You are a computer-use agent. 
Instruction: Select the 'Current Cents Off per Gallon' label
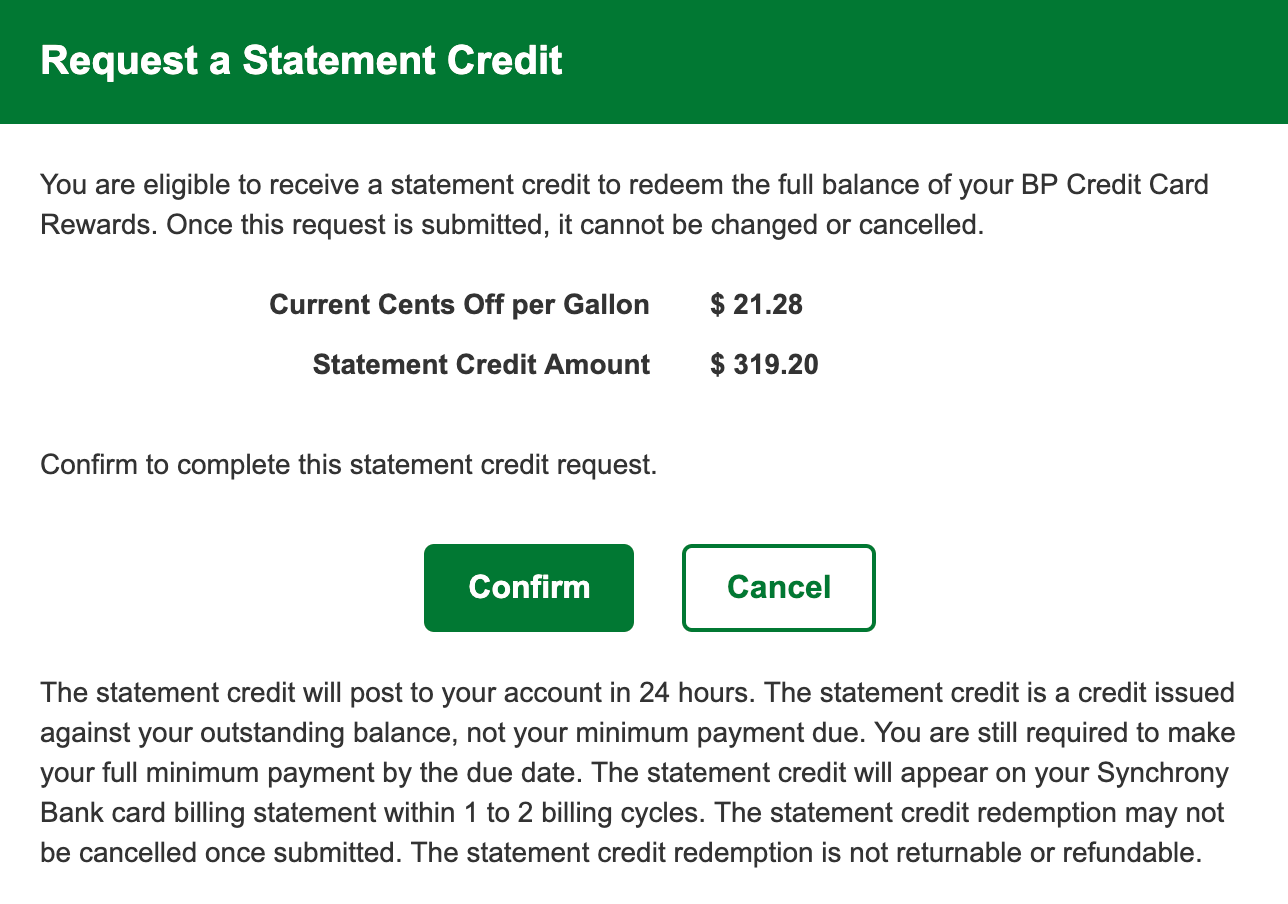[459, 305]
